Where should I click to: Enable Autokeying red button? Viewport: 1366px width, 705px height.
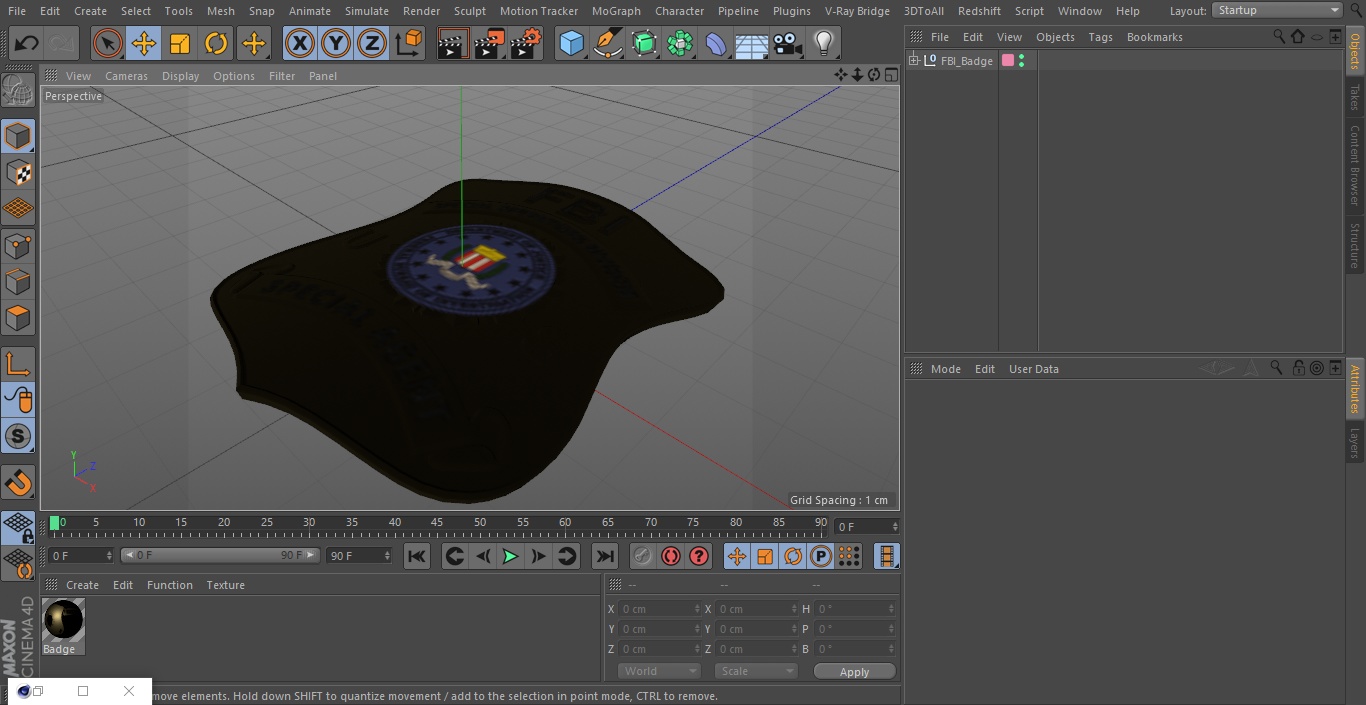click(671, 556)
